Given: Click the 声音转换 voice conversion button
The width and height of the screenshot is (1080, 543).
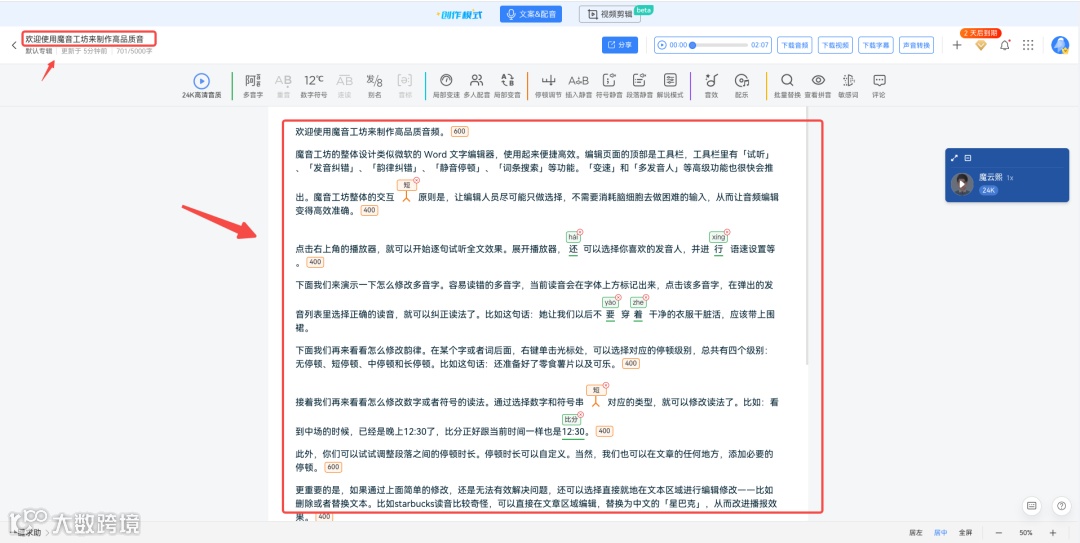Looking at the screenshot, I should tap(917, 45).
